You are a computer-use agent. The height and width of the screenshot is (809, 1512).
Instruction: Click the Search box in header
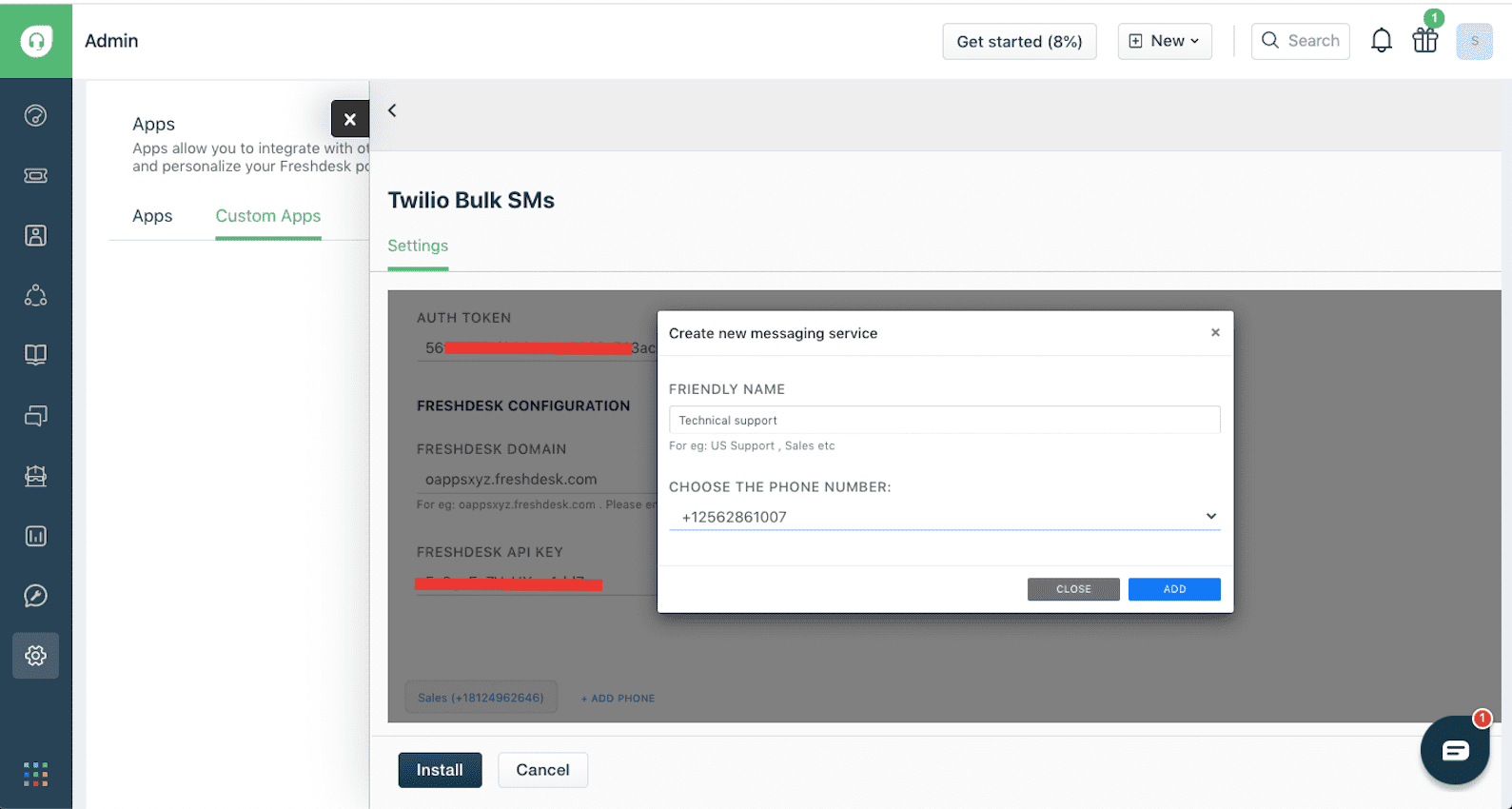[1300, 41]
